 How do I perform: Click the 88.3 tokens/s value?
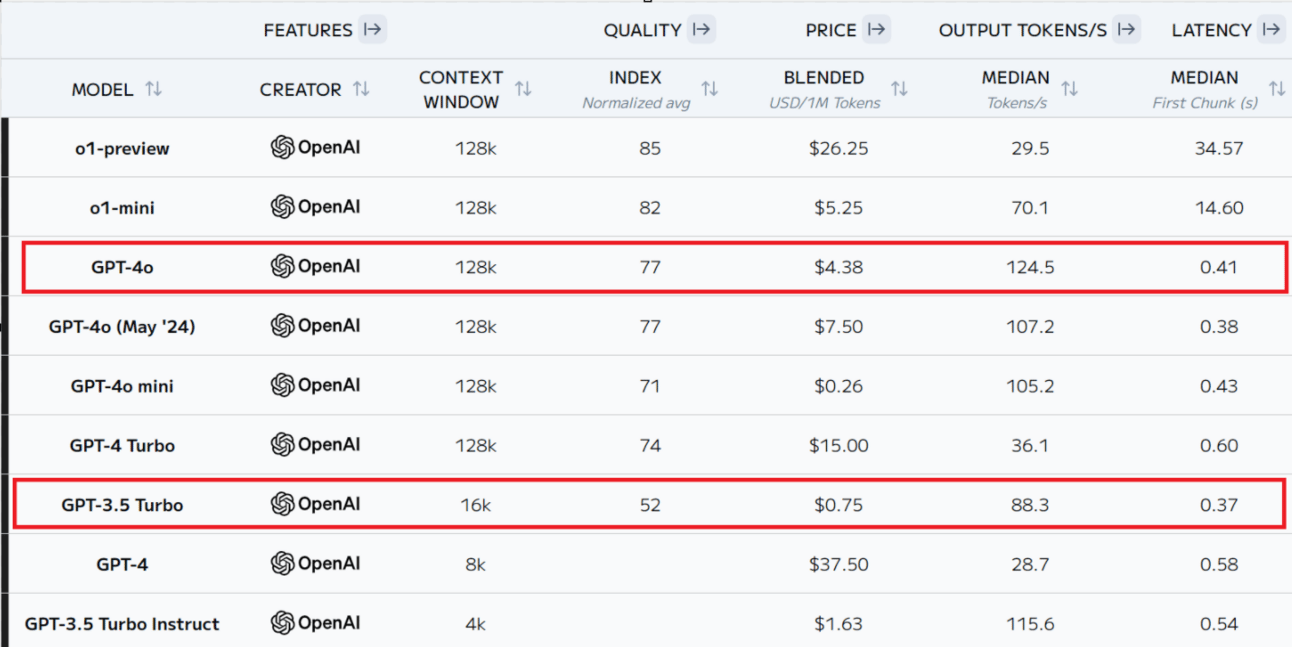(1030, 505)
